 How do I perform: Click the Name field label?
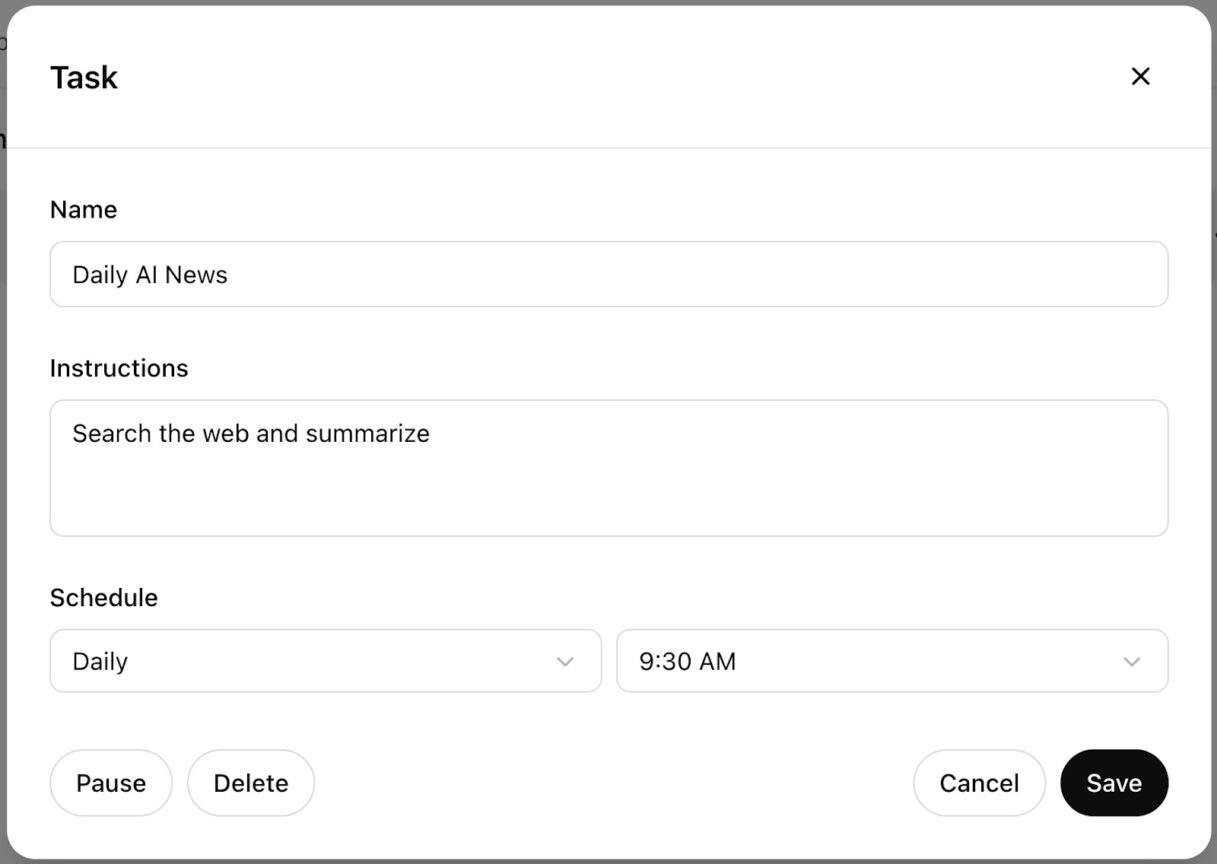[83, 209]
